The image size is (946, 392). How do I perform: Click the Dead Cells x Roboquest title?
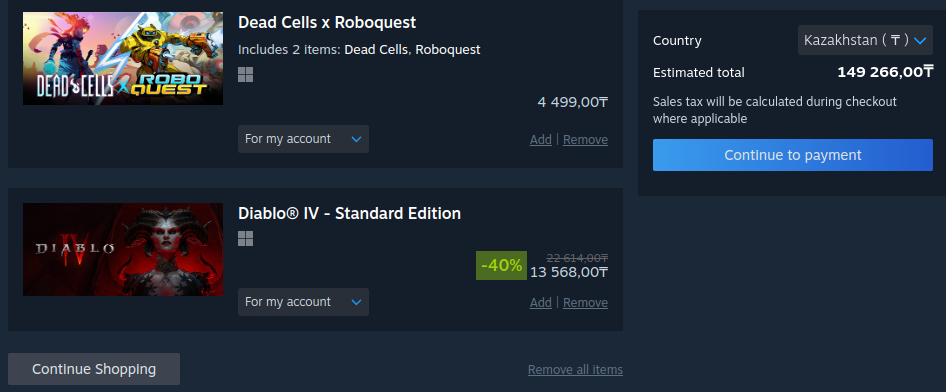pyautogui.click(x=327, y=22)
